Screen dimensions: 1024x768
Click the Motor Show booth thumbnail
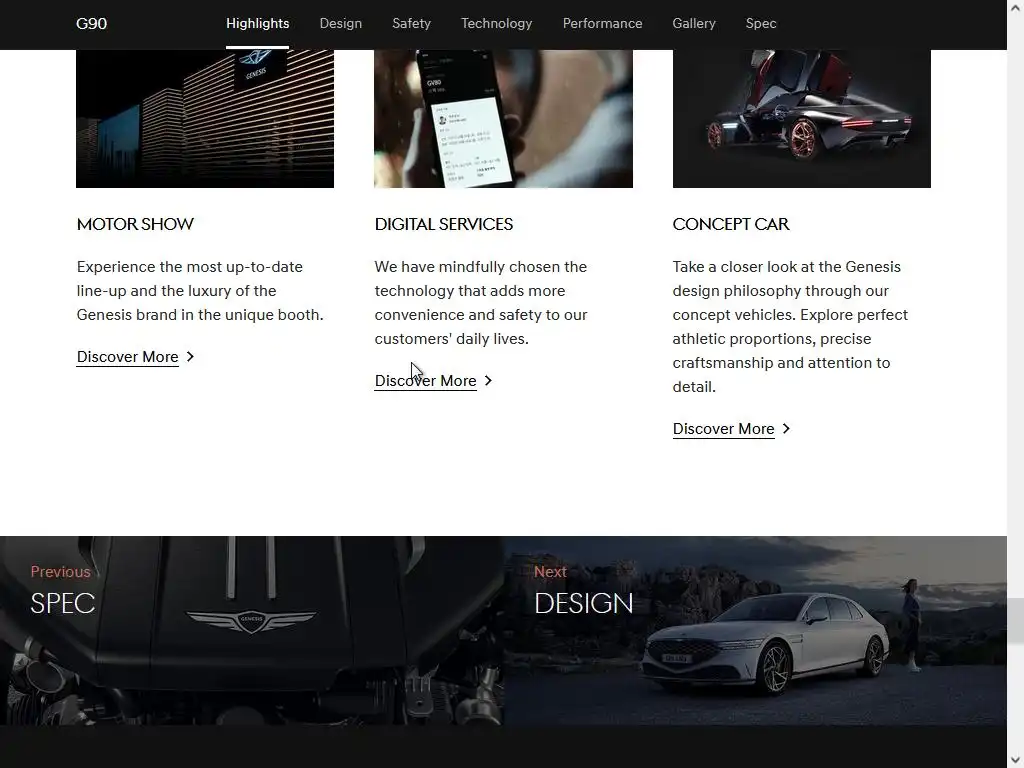(205, 119)
